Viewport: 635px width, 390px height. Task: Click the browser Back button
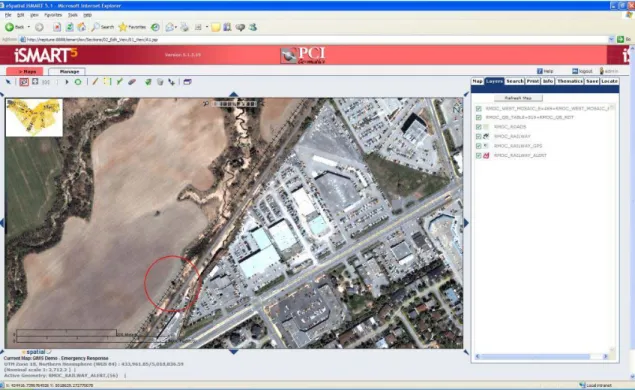pos(14,27)
